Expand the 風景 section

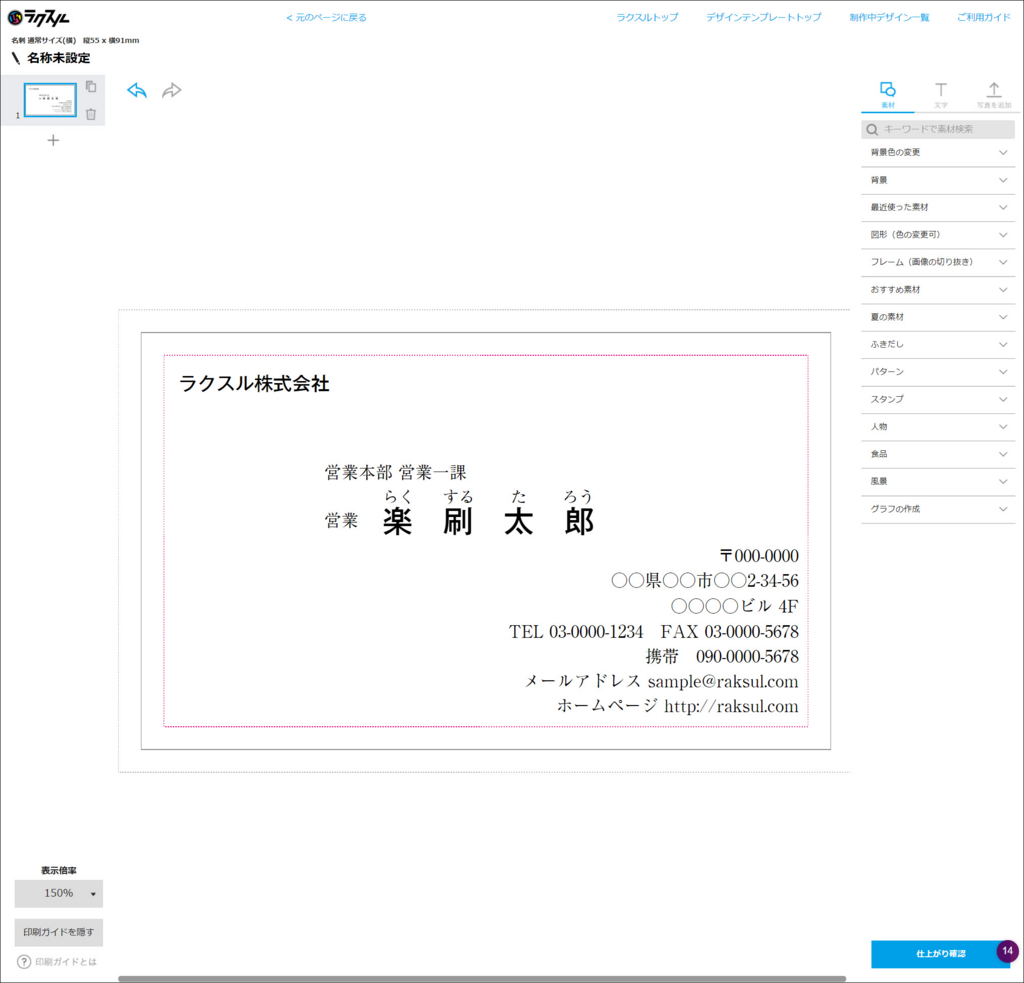[938, 481]
